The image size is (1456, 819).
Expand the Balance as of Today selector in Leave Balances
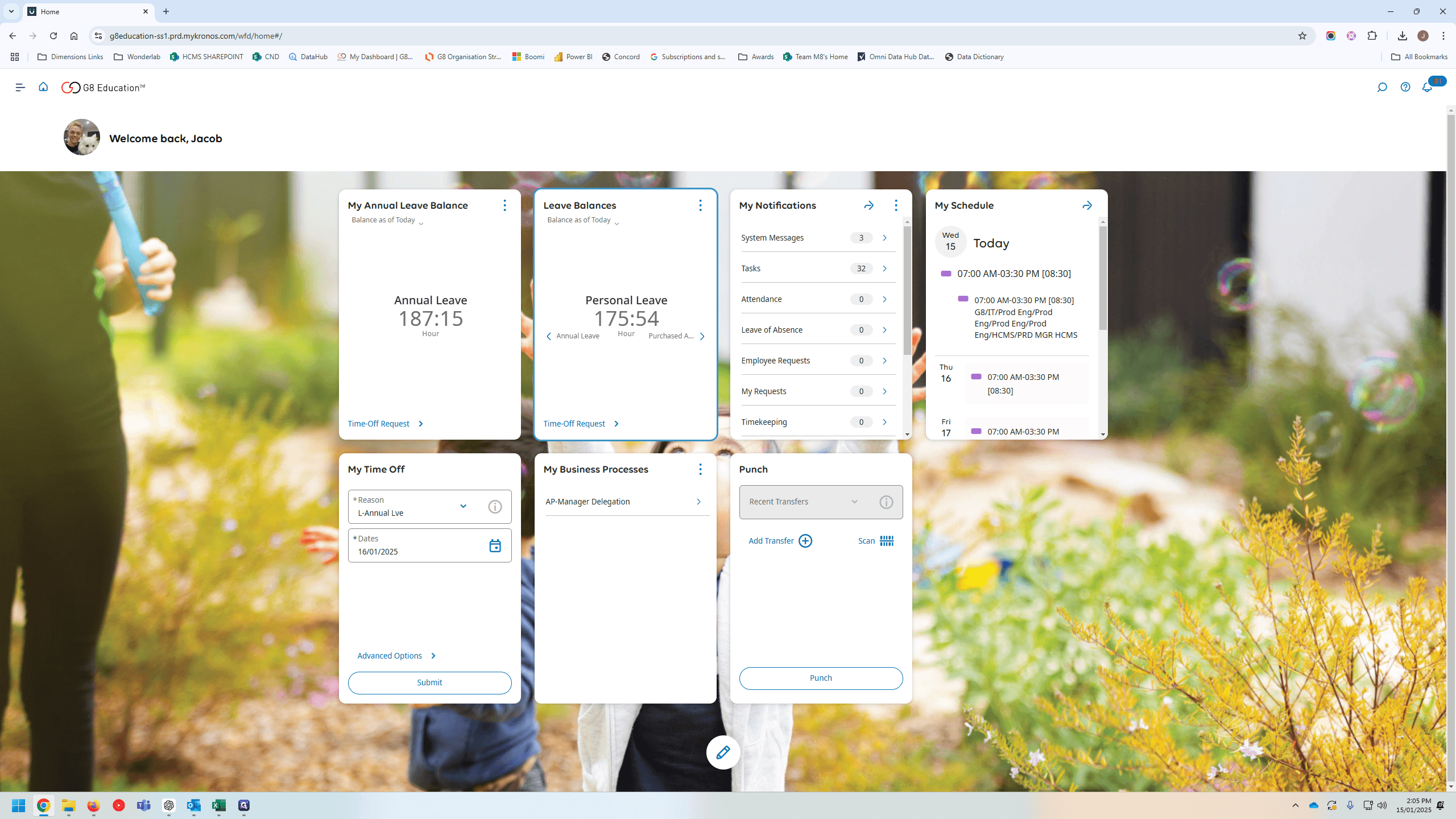click(583, 221)
